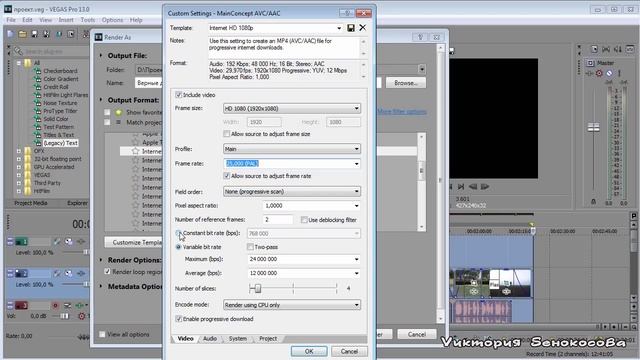640x360 pixels.
Task: Click the audio track 3 arm record icon
Action: (x=56, y=305)
